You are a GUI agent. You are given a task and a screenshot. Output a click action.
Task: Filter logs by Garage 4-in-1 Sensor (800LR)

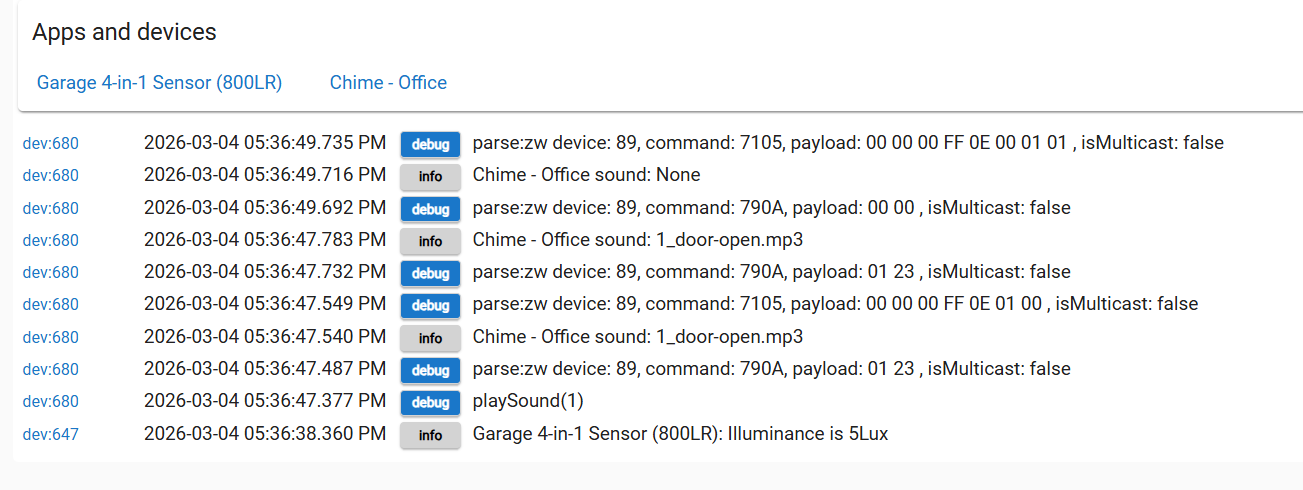point(159,83)
